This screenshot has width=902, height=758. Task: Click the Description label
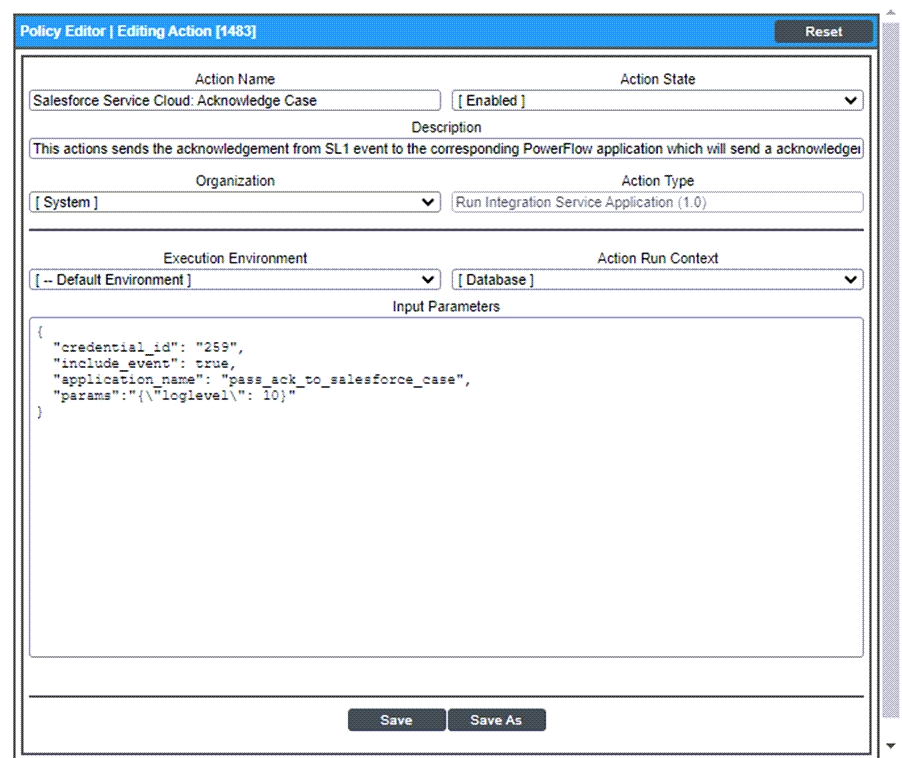[x=446, y=128]
